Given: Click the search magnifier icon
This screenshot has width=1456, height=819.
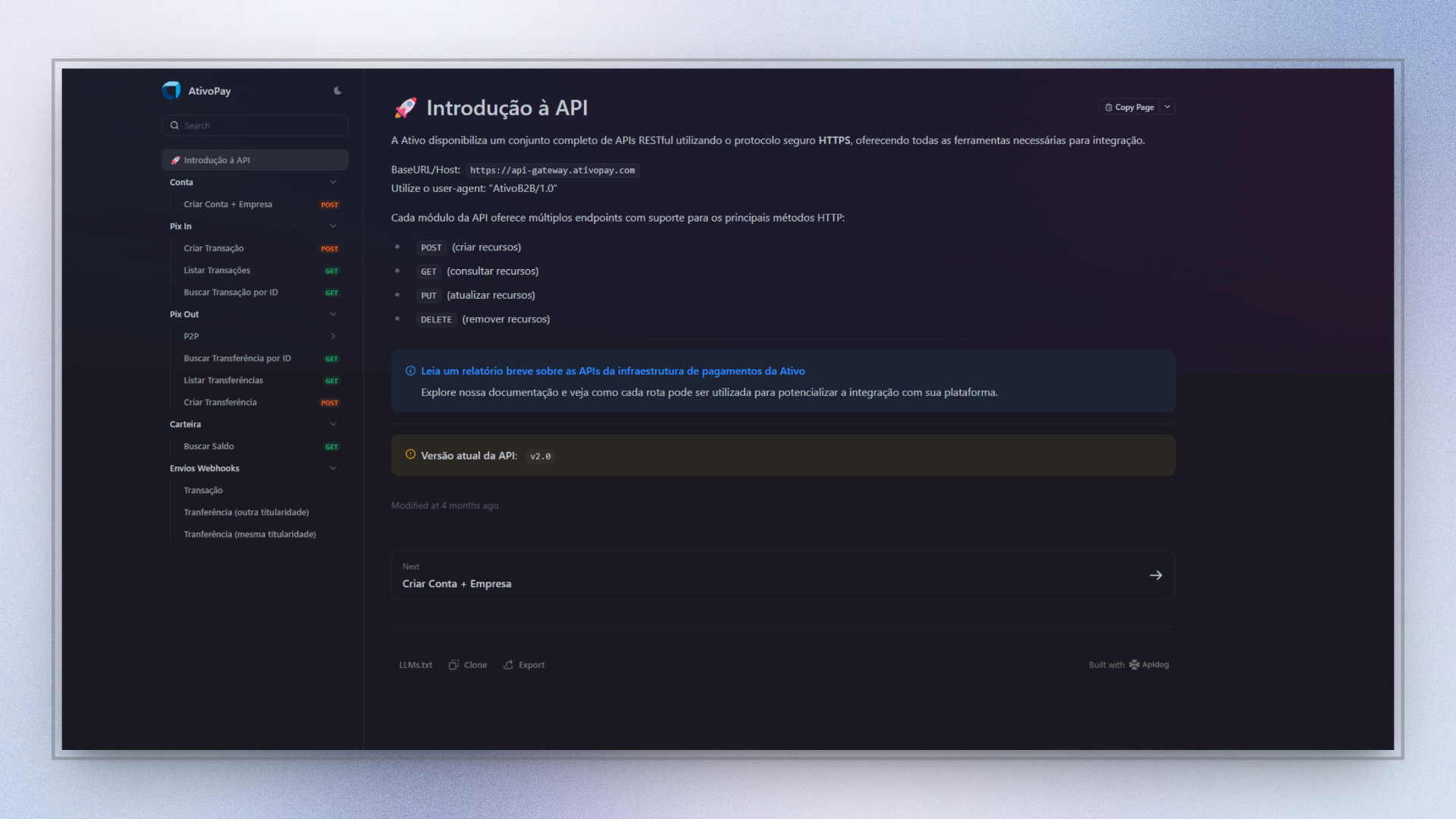Looking at the screenshot, I should pos(174,126).
